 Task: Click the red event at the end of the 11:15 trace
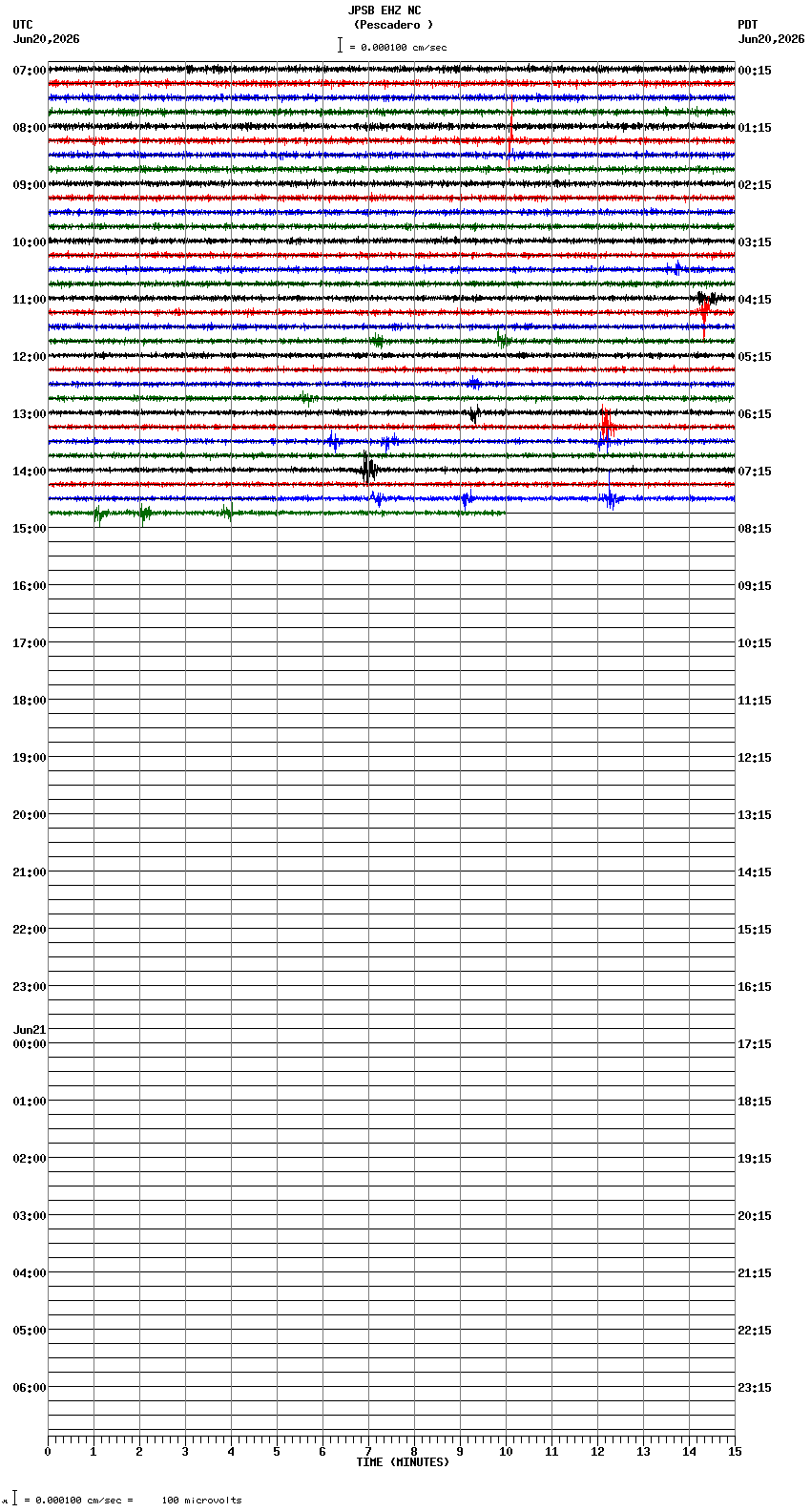(x=705, y=313)
